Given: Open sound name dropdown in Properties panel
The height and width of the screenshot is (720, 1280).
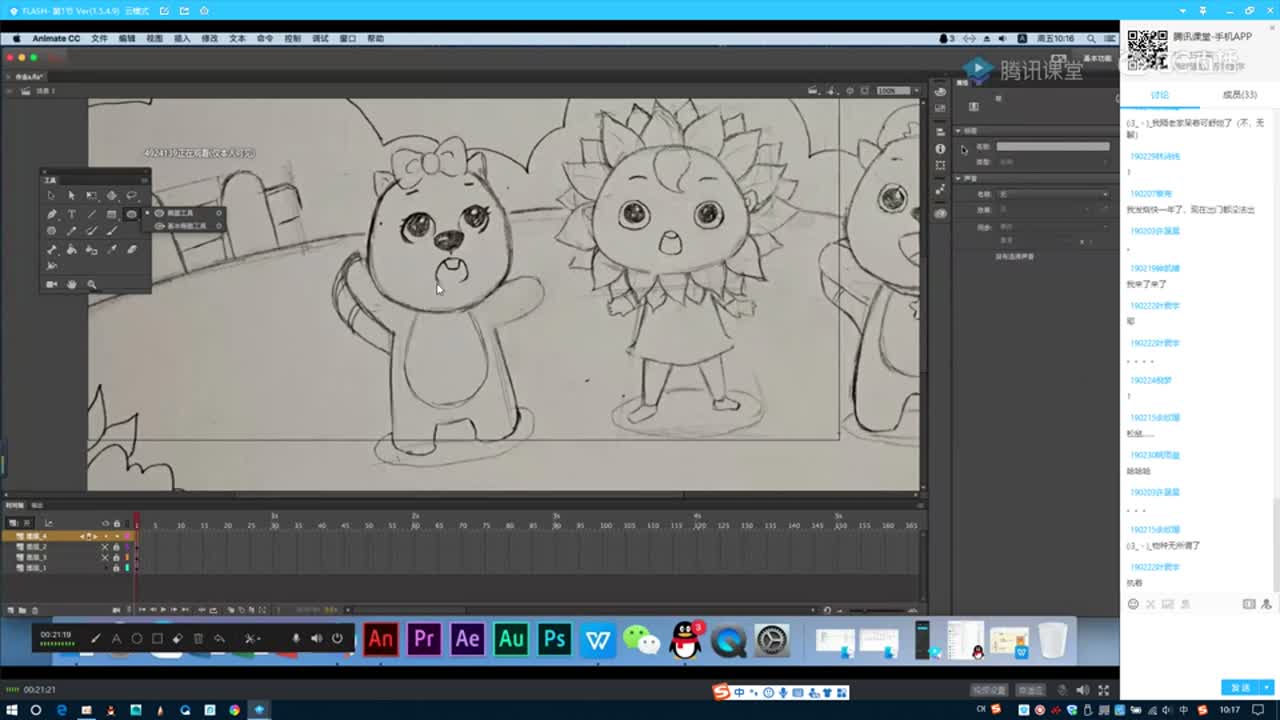Looking at the screenshot, I should point(1054,195).
